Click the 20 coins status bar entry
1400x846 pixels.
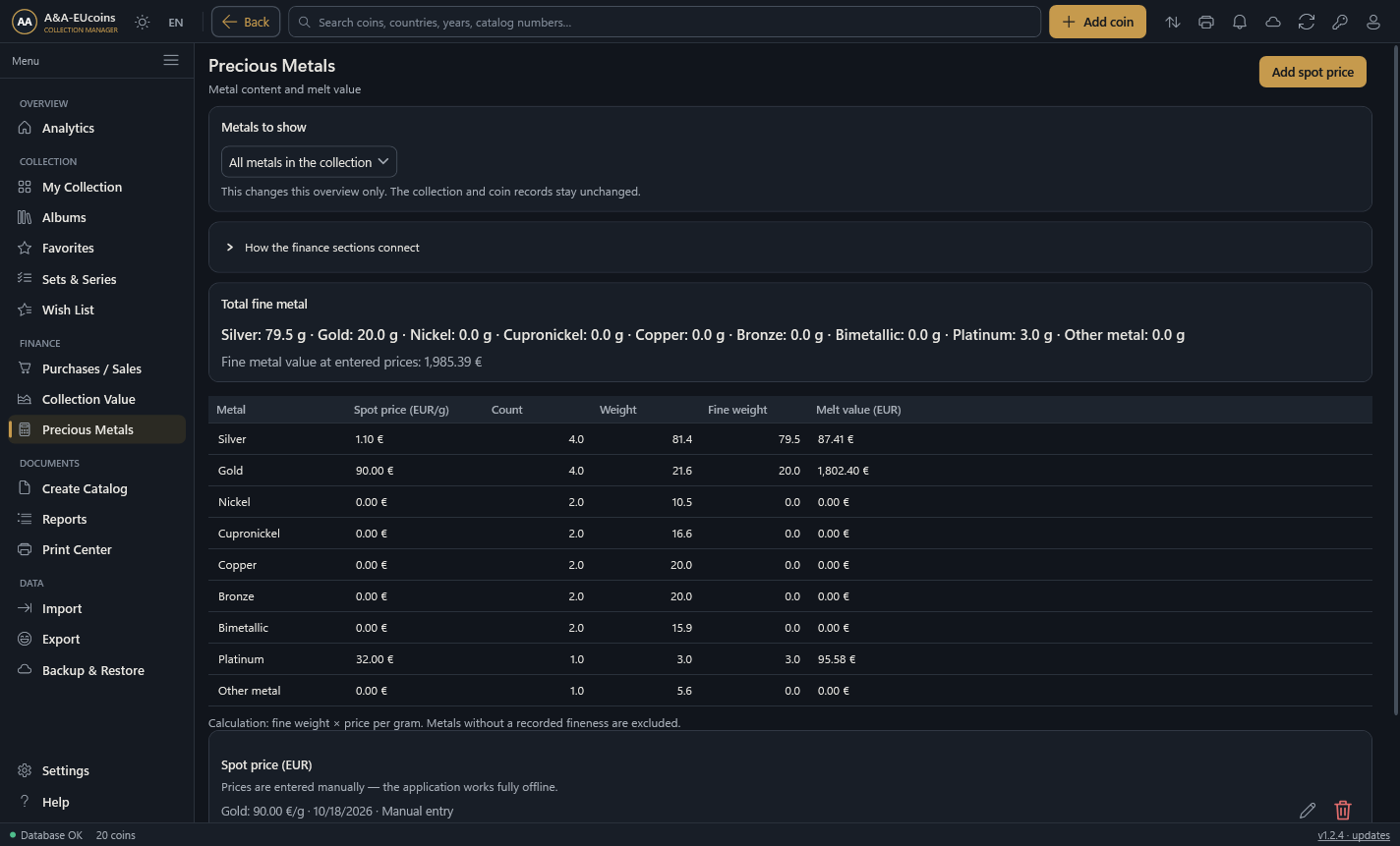[x=116, y=835]
